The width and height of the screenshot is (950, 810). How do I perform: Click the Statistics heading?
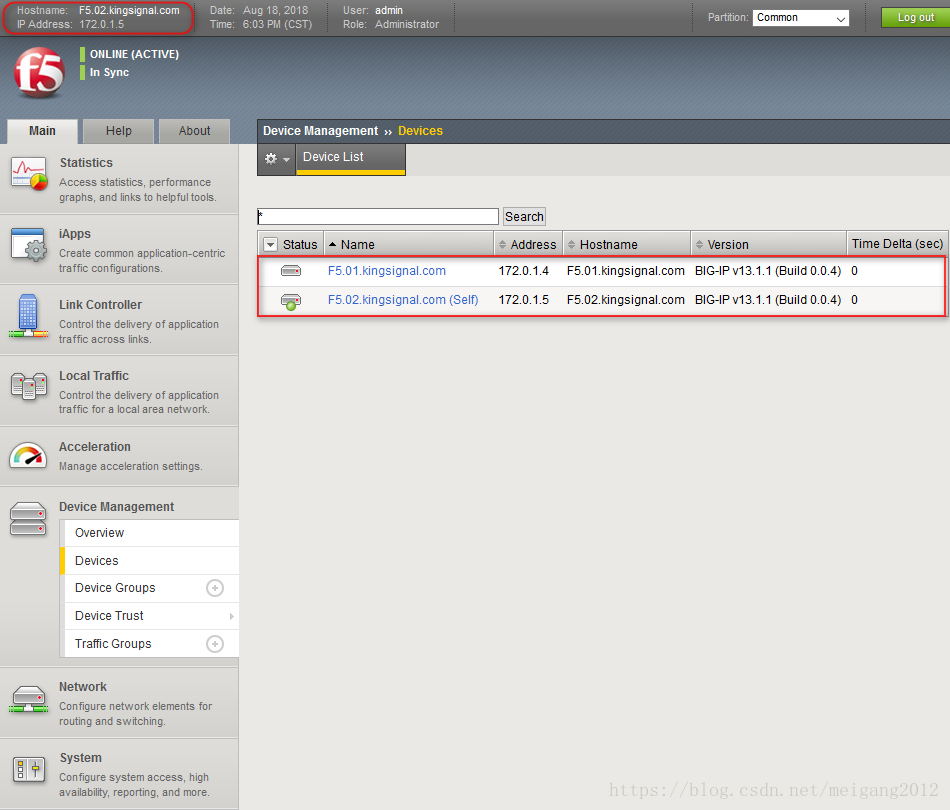click(86, 163)
